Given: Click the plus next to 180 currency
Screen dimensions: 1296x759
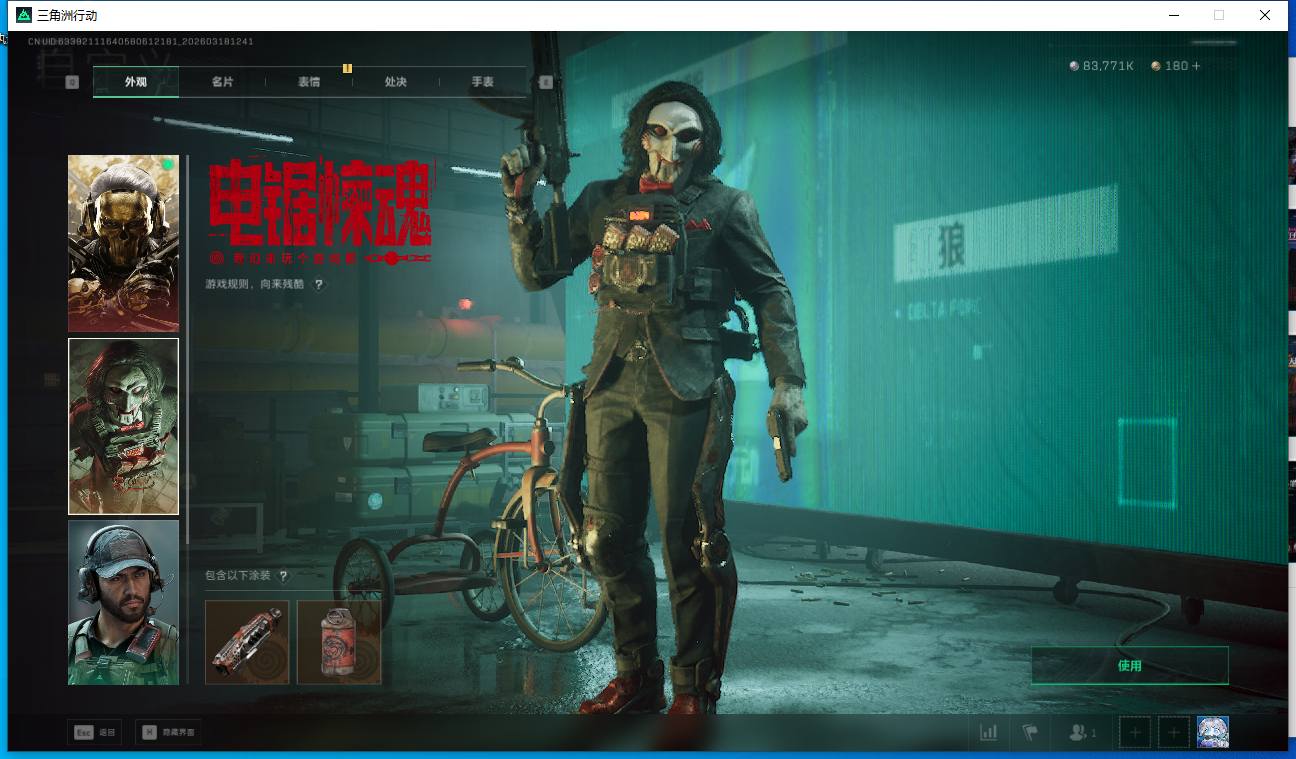Looking at the screenshot, I should (1196, 66).
